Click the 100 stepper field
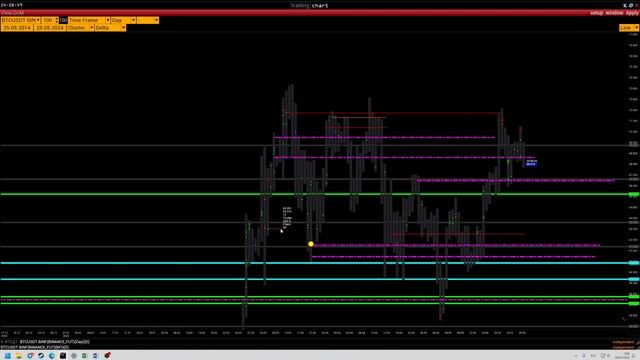Image resolution: width=640 pixels, height=360 pixels. [x=50, y=20]
